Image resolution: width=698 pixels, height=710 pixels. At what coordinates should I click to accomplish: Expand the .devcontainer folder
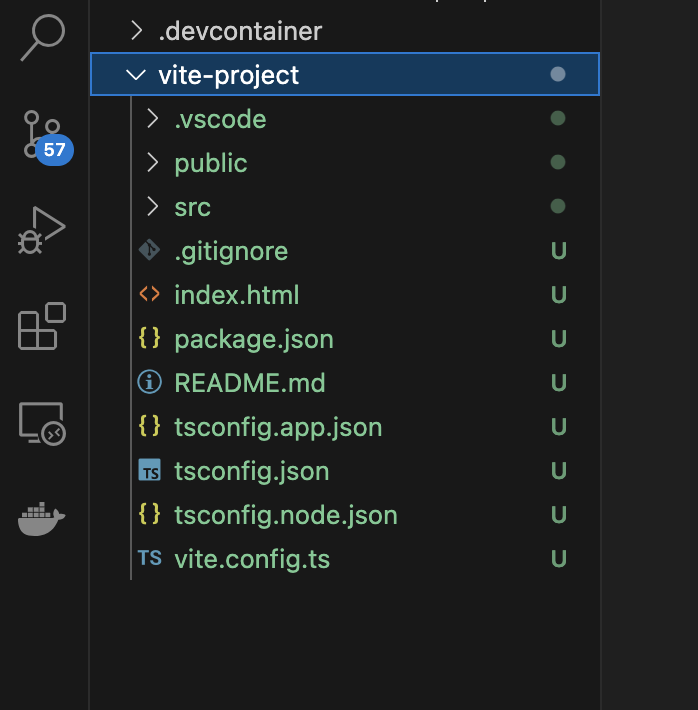pyautogui.click(x=136, y=31)
